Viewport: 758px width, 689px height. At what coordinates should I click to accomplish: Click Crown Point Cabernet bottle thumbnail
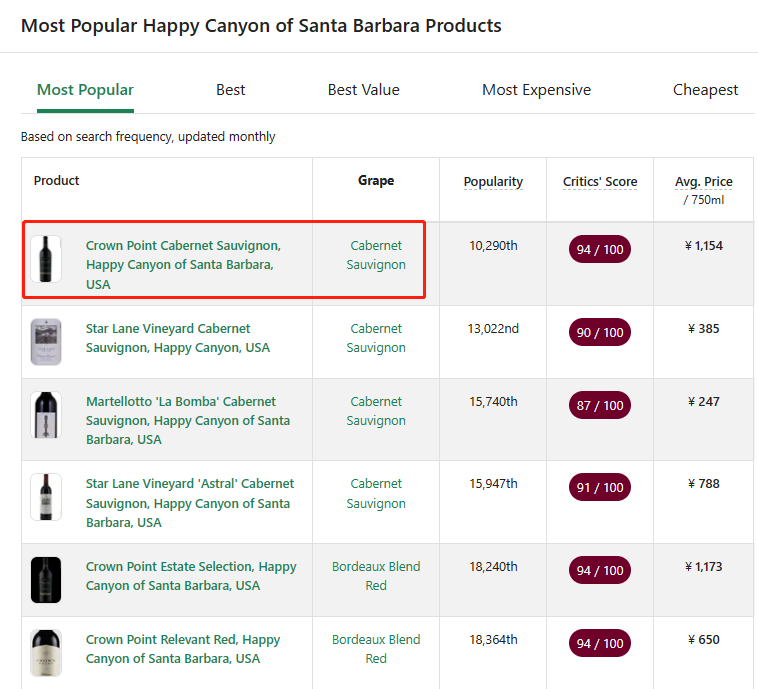46,259
